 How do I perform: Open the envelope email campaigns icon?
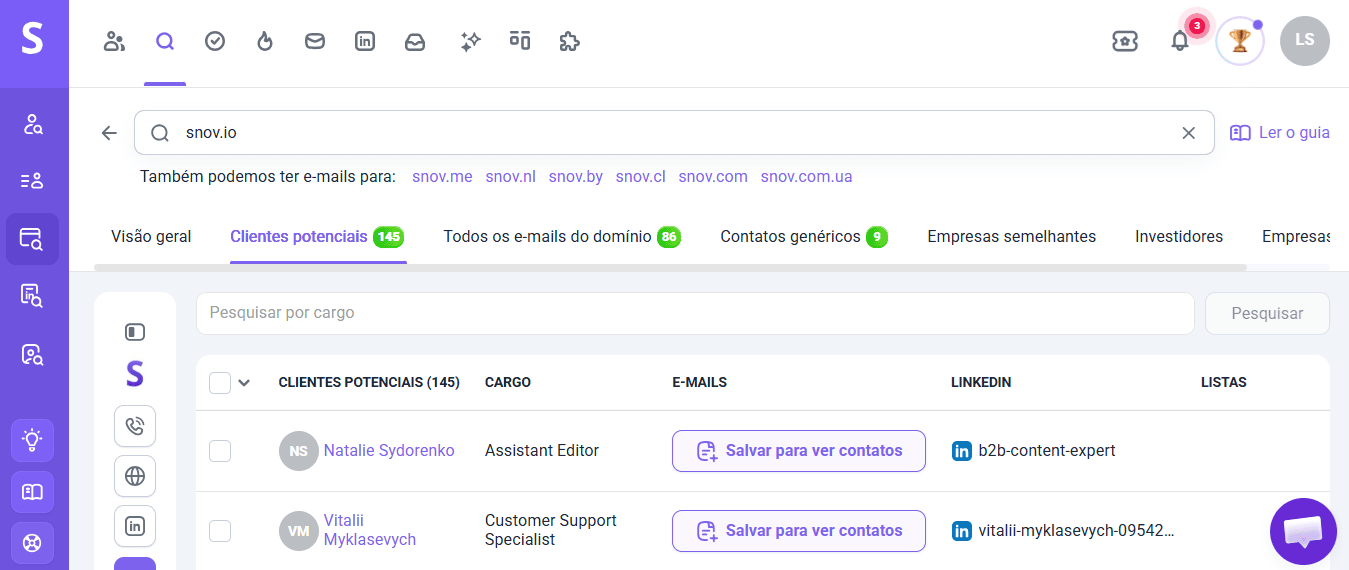click(x=315, y=41)
